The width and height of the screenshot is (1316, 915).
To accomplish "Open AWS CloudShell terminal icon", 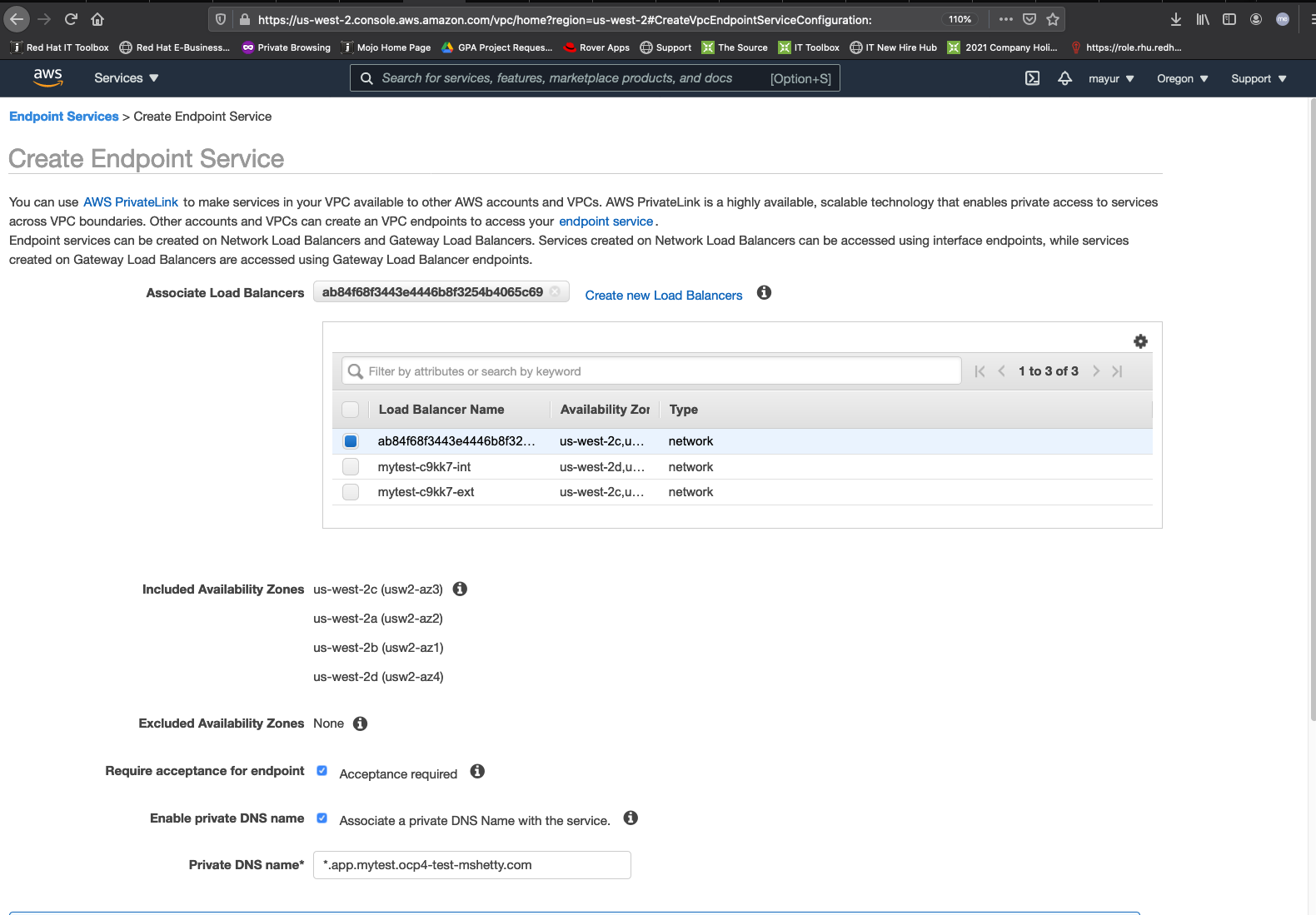I will coord(1032,78).
